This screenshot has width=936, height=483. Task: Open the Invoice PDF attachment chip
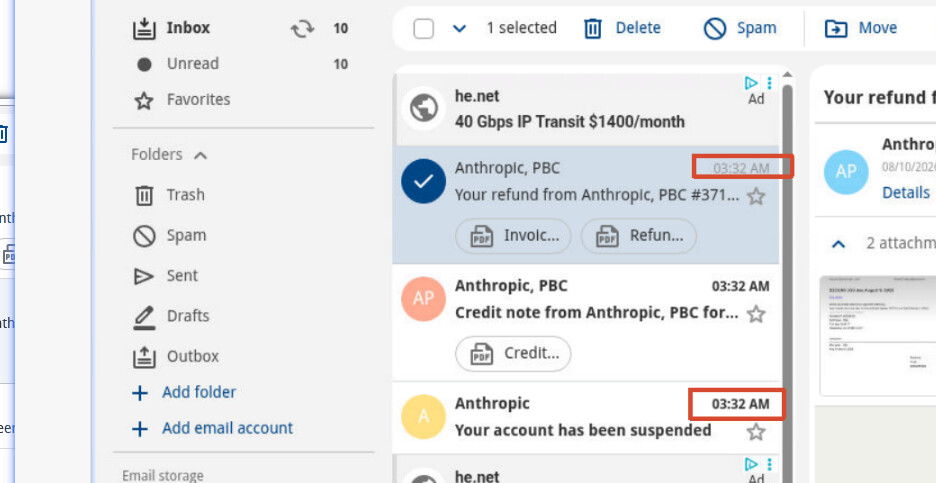(513, 236)
